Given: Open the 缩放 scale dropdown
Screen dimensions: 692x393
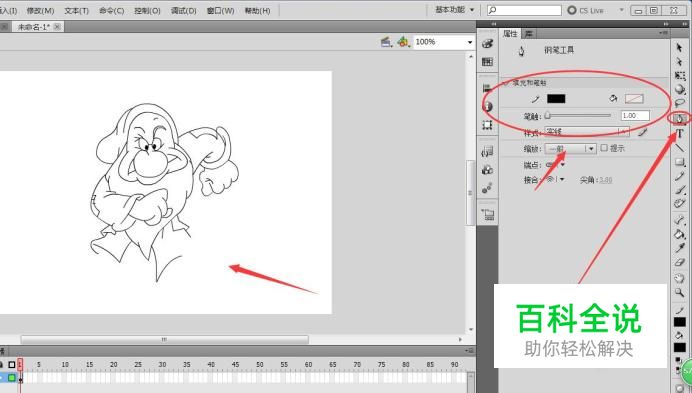Looking at the screenshot, I should coord(571,149).
